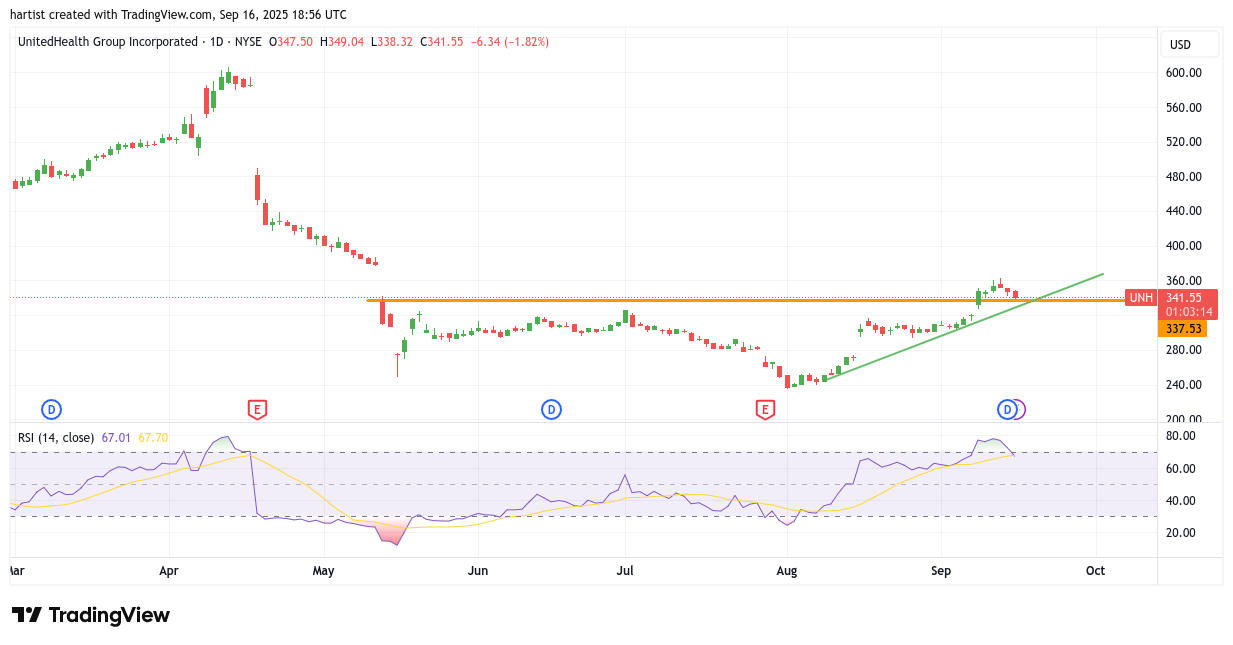The height and width of the screenshot is (645, 1233).
Task: Open the earnings marker in April
Action: (x=257, y=409)
